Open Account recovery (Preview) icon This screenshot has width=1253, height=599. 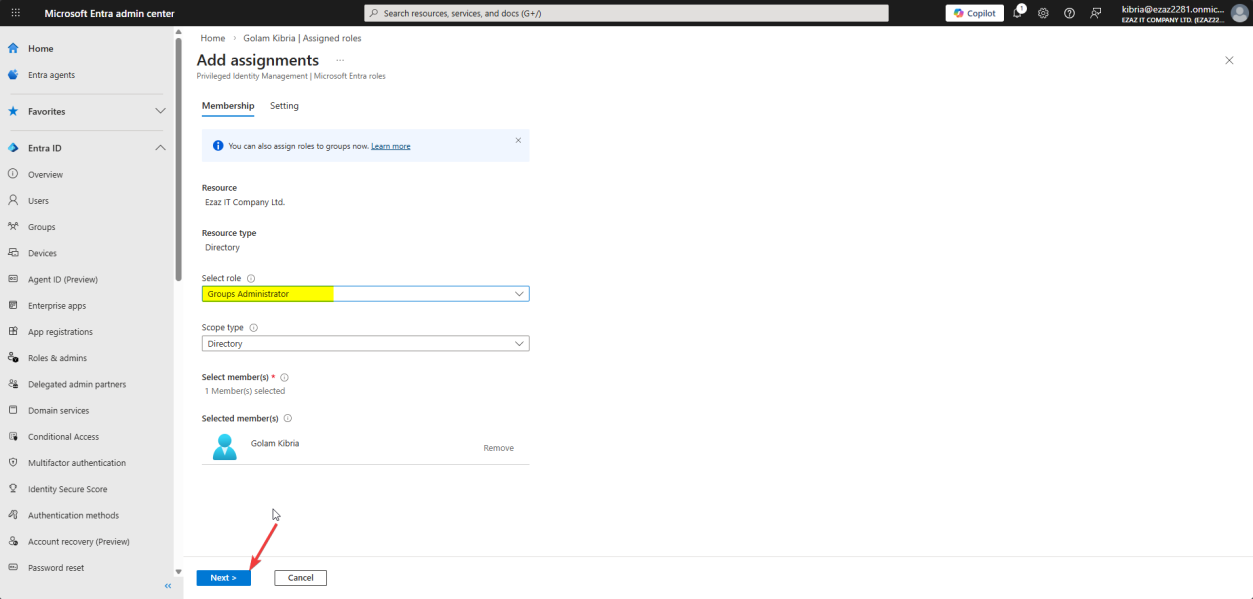13,542
